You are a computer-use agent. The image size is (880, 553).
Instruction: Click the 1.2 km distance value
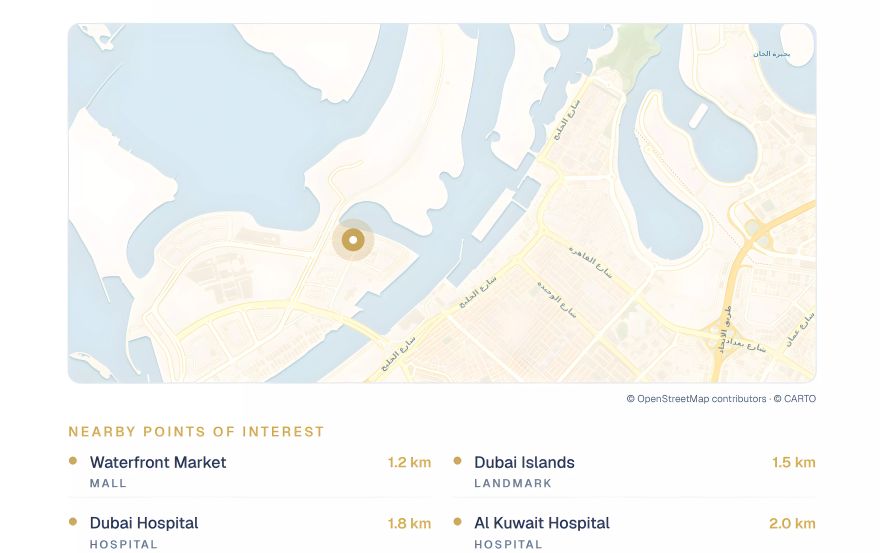point(409,463)
